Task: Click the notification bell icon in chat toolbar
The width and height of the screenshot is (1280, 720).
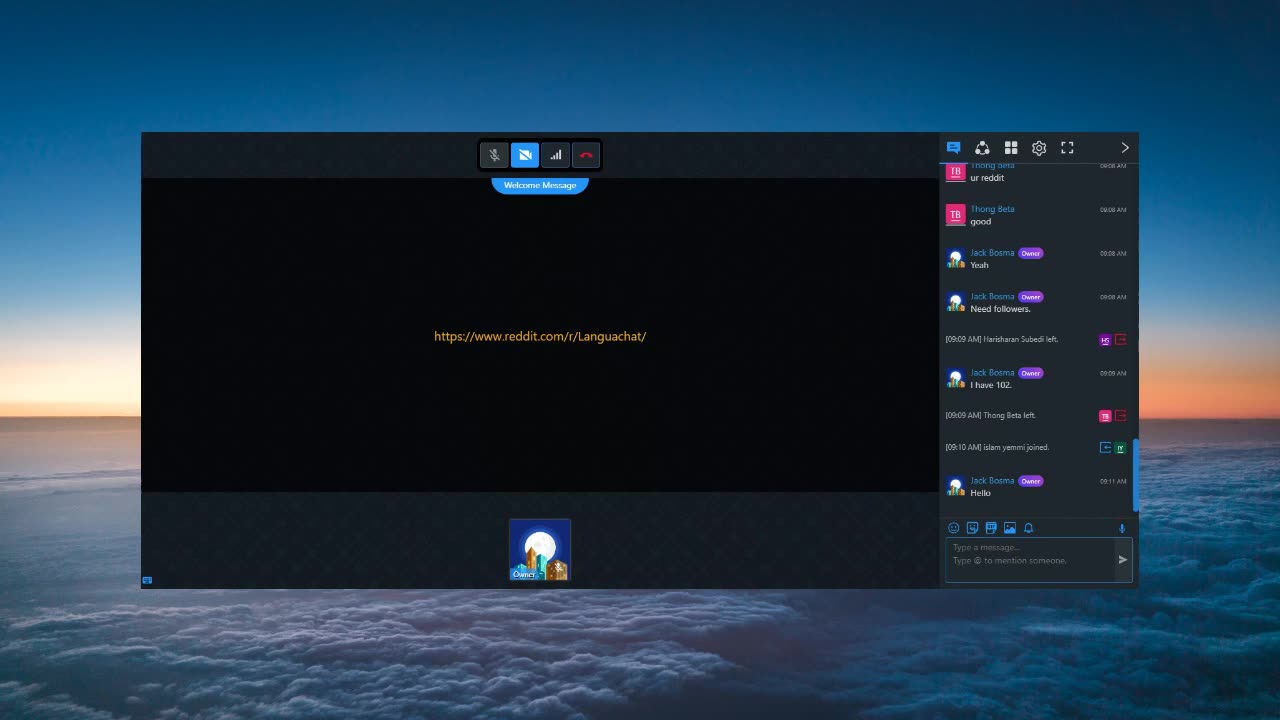Action: click(x=1028, y=528)
